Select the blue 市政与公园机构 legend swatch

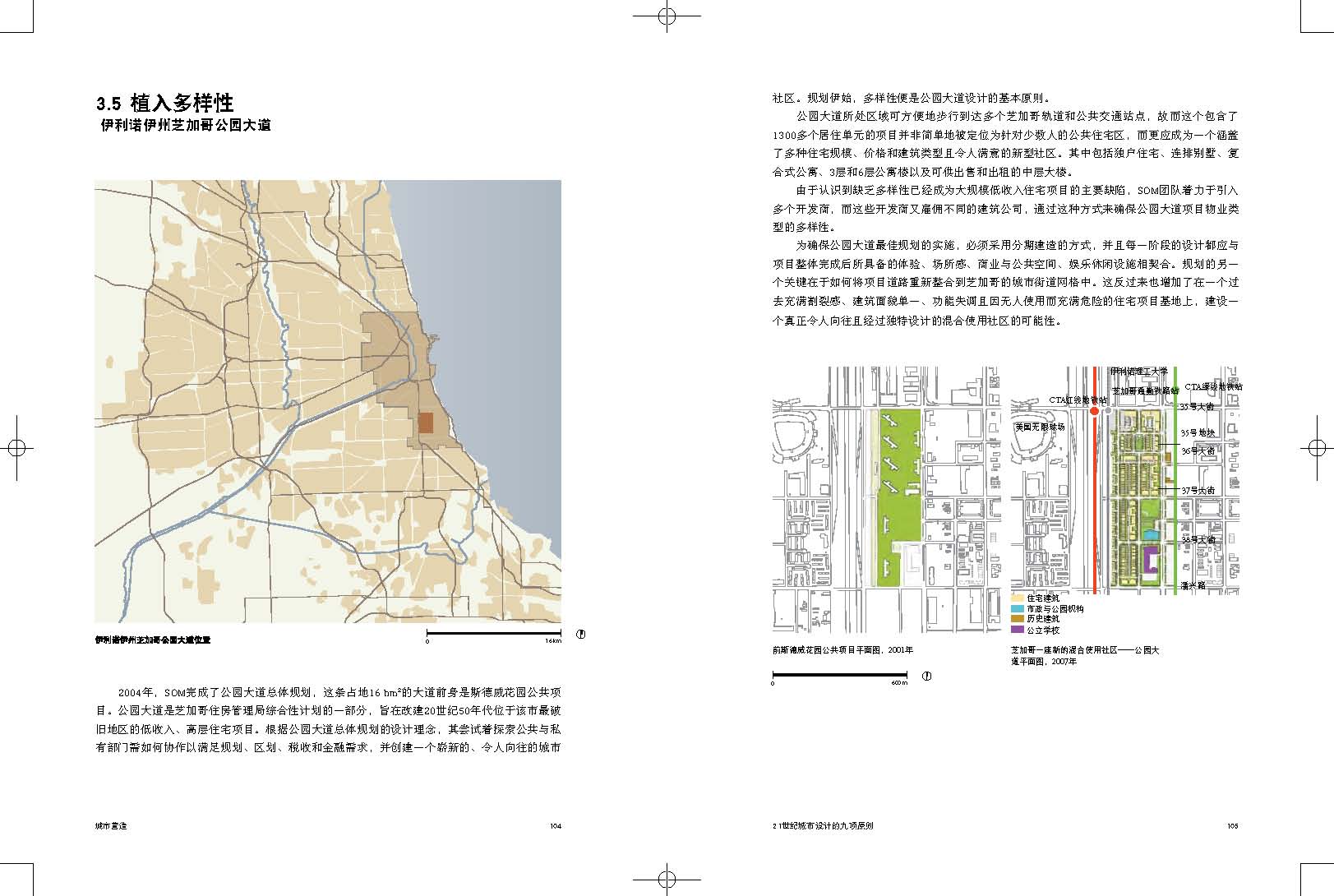click(1018, 609)
